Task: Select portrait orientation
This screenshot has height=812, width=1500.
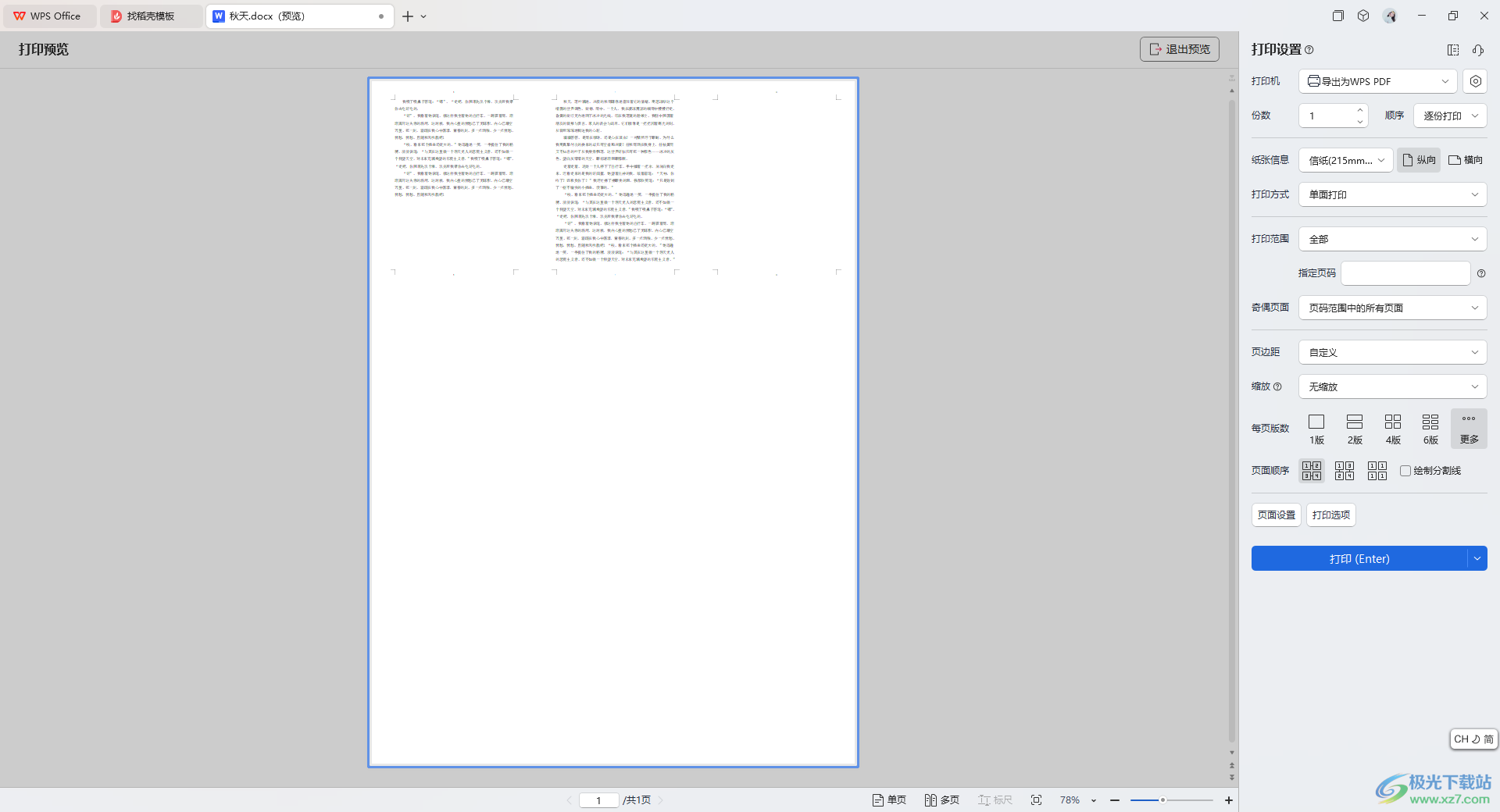Action: [x=1419, y=160]
